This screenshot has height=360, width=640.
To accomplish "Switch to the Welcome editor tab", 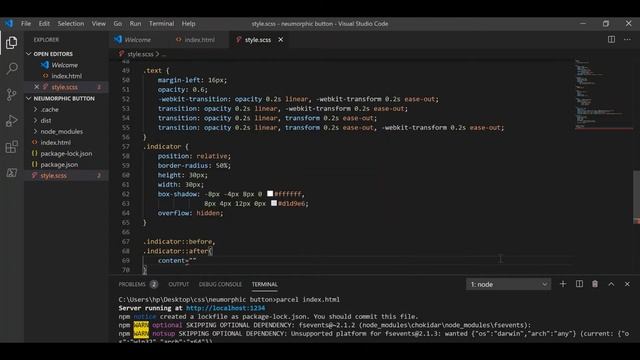I will 138,40.
